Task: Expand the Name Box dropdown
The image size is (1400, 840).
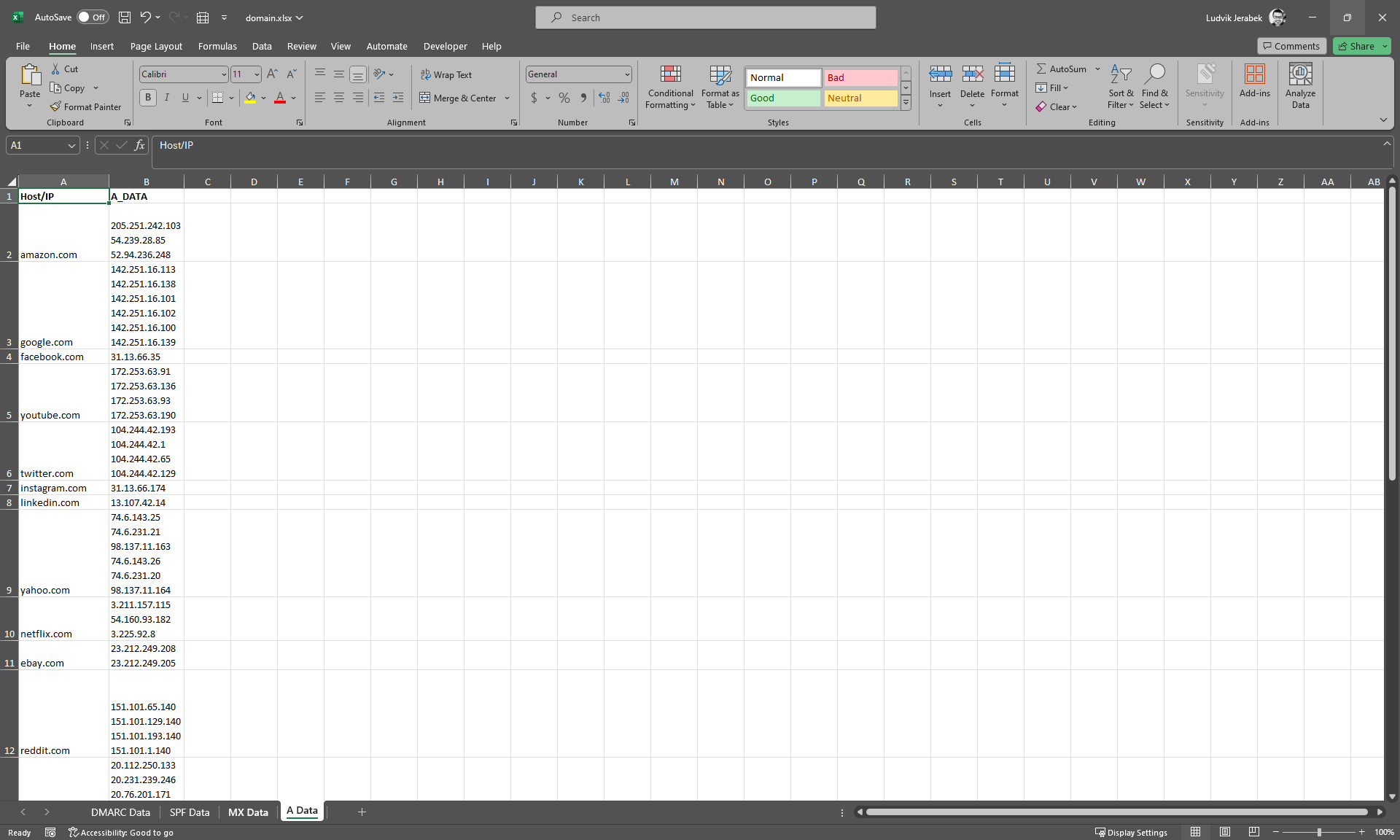Action: coord(71,145)
